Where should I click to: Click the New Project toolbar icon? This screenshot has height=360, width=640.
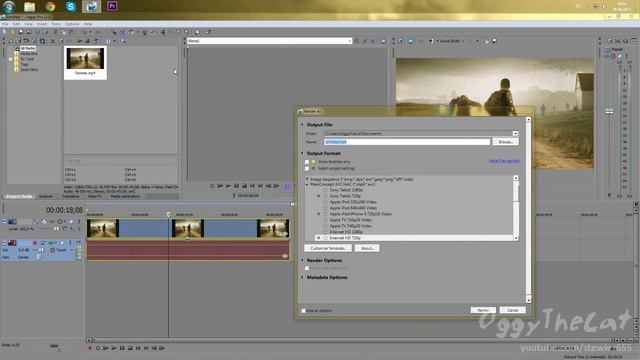(x=4, y=32)
